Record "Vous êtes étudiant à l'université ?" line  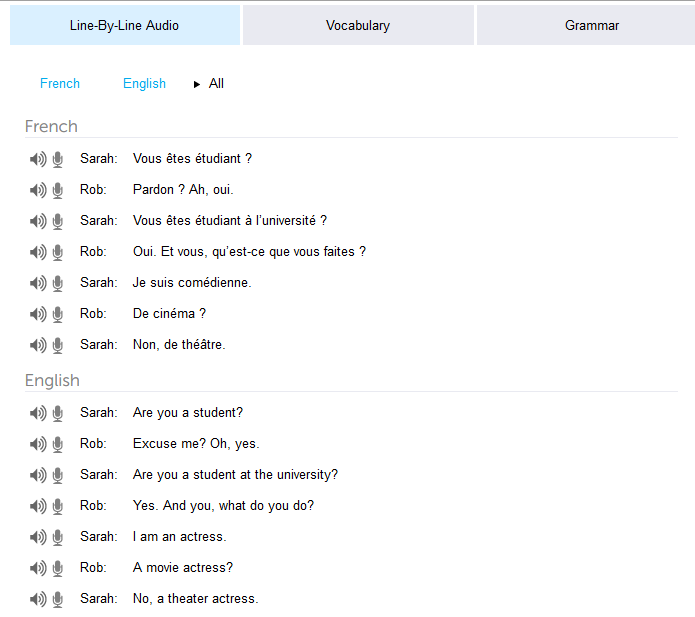click(58, 221)
